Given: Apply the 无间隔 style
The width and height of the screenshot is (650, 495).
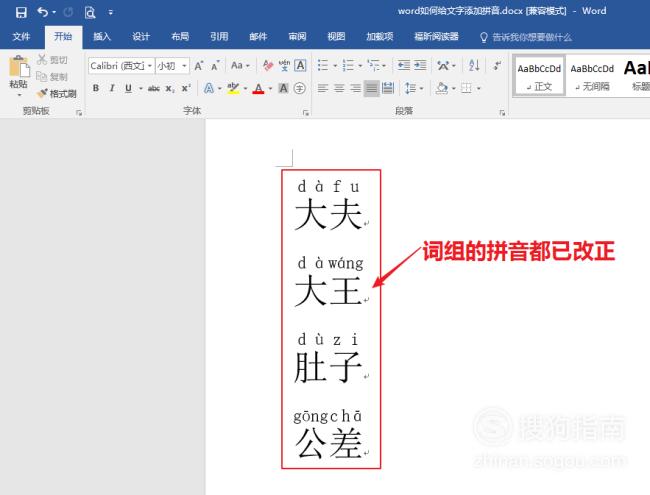Looking at the screenshot, I should (594, 76).
